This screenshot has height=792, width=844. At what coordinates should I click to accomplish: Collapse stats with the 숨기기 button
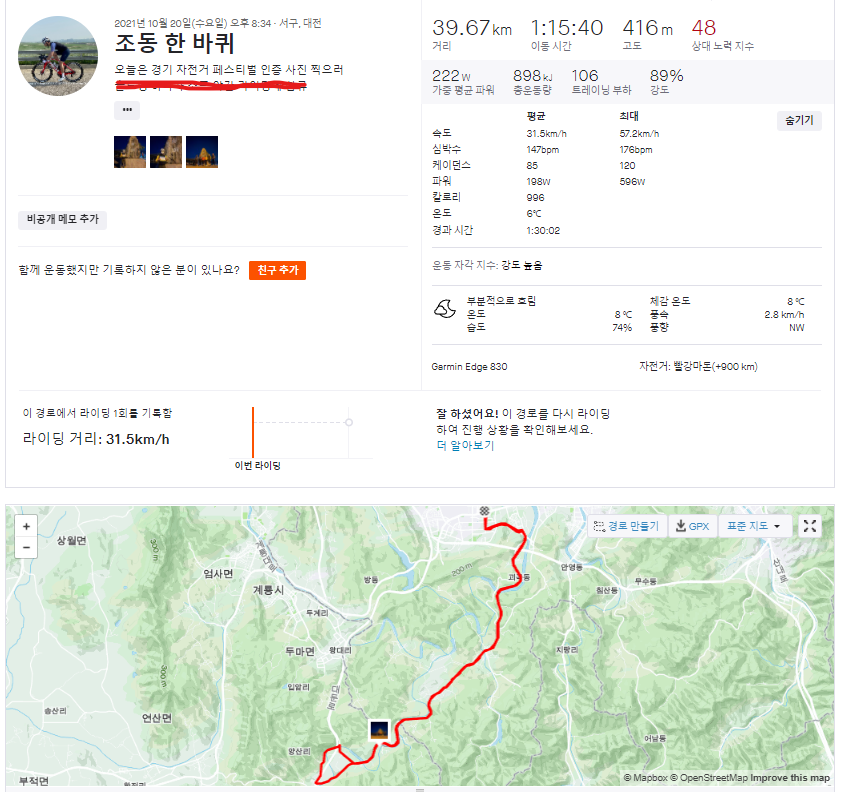point(799,121)
